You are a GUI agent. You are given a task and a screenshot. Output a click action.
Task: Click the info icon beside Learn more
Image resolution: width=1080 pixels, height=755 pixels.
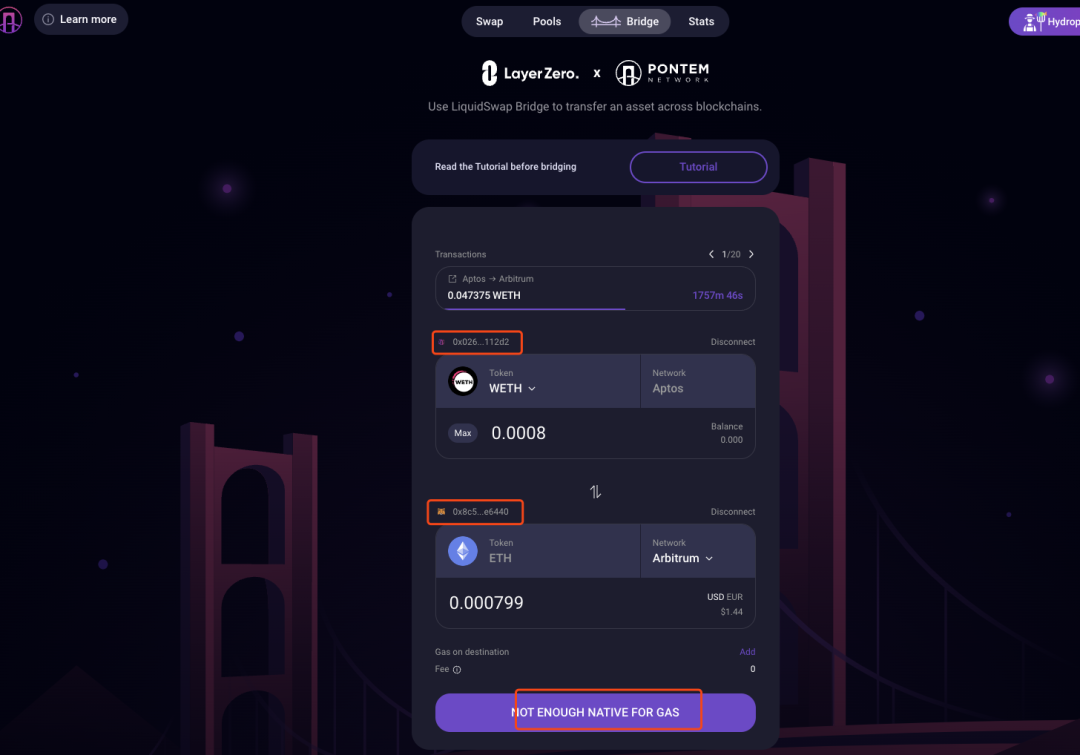point(48,19)
